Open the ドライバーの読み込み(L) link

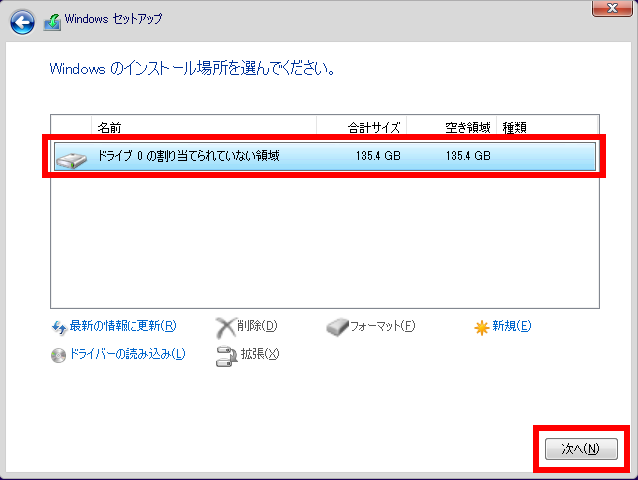[126, 355]
